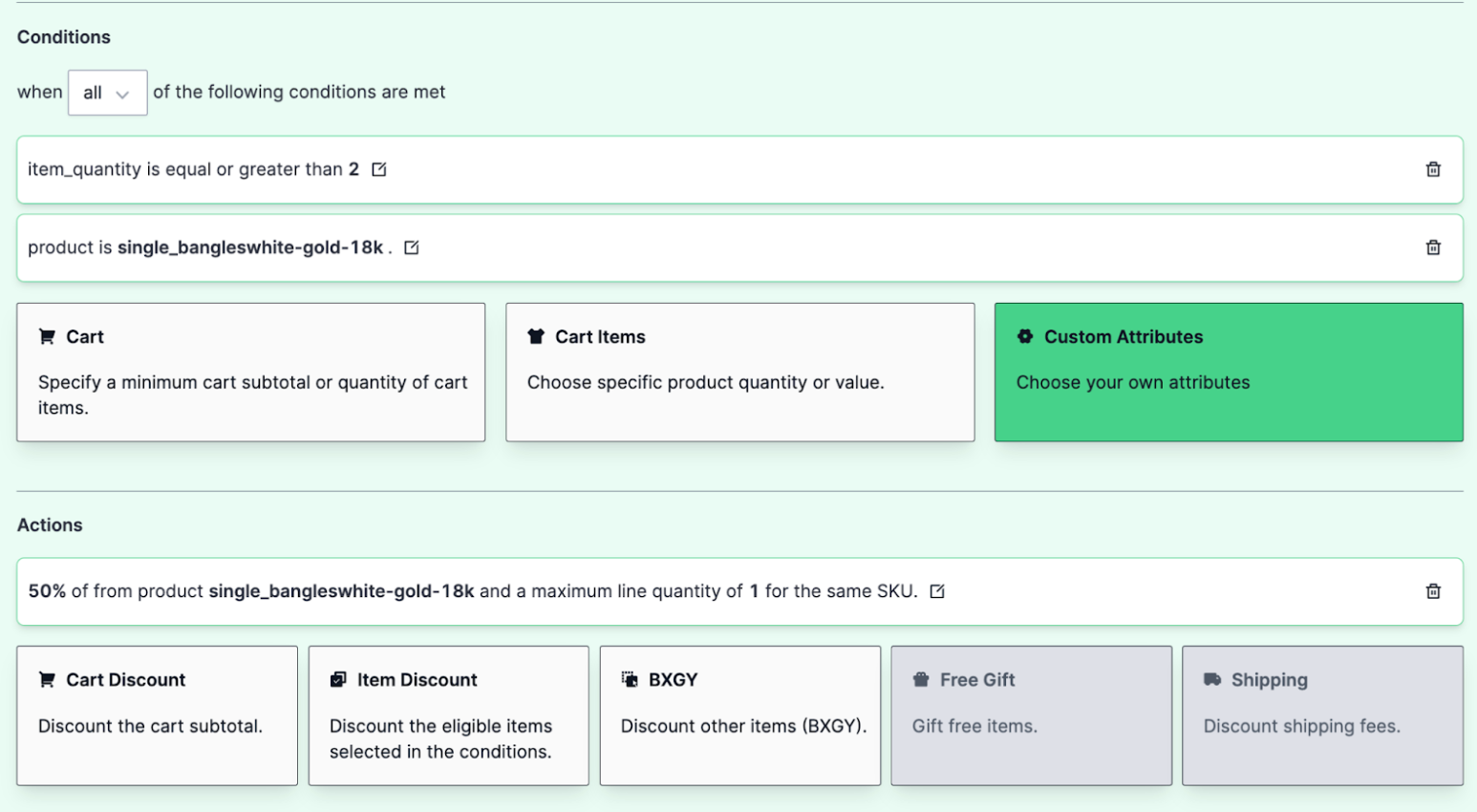Expand the when-conditions selector chevron
This screenshot has height=812, width=1477.
pos(124,94)
